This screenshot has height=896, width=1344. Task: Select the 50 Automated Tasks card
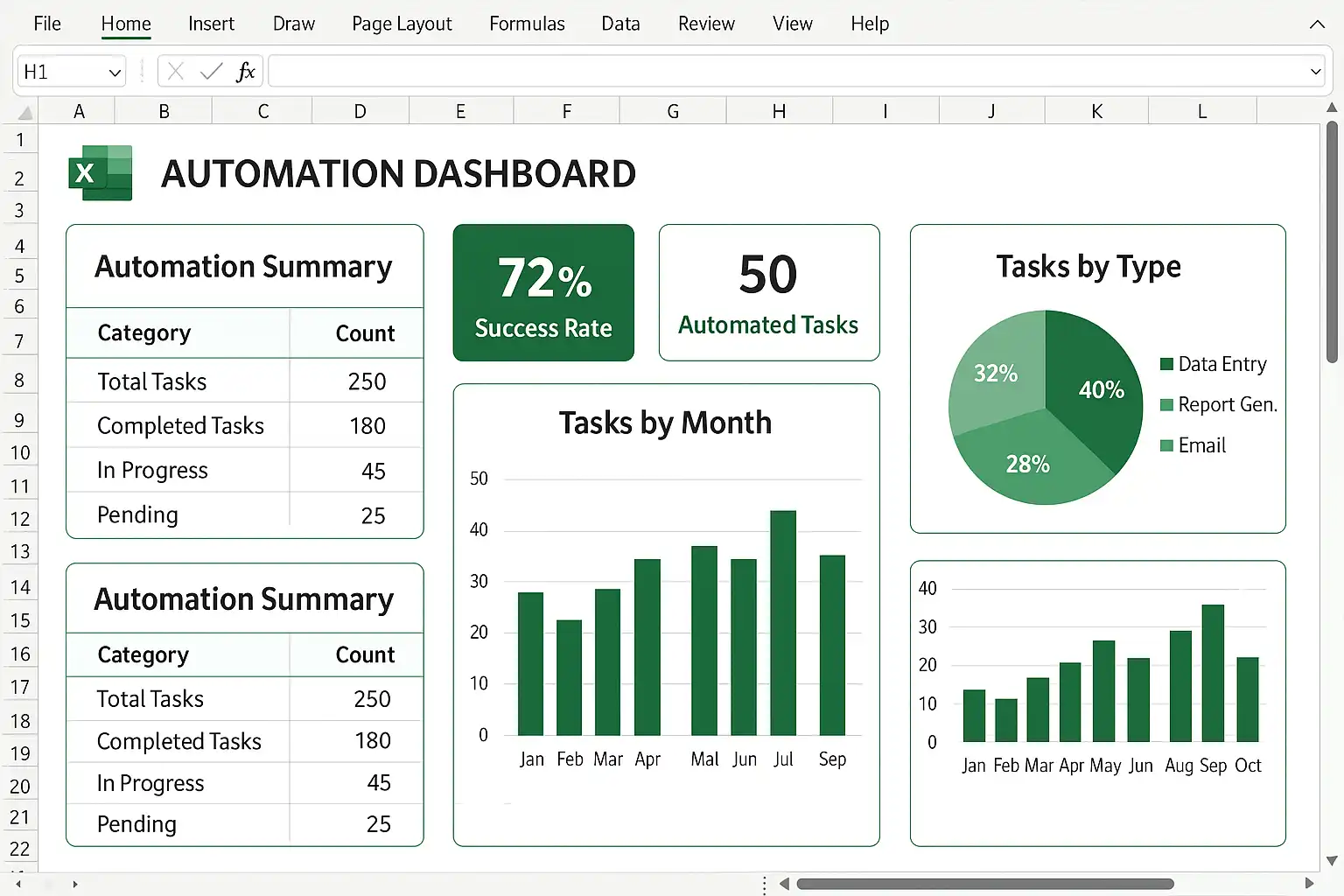(768, 293)
